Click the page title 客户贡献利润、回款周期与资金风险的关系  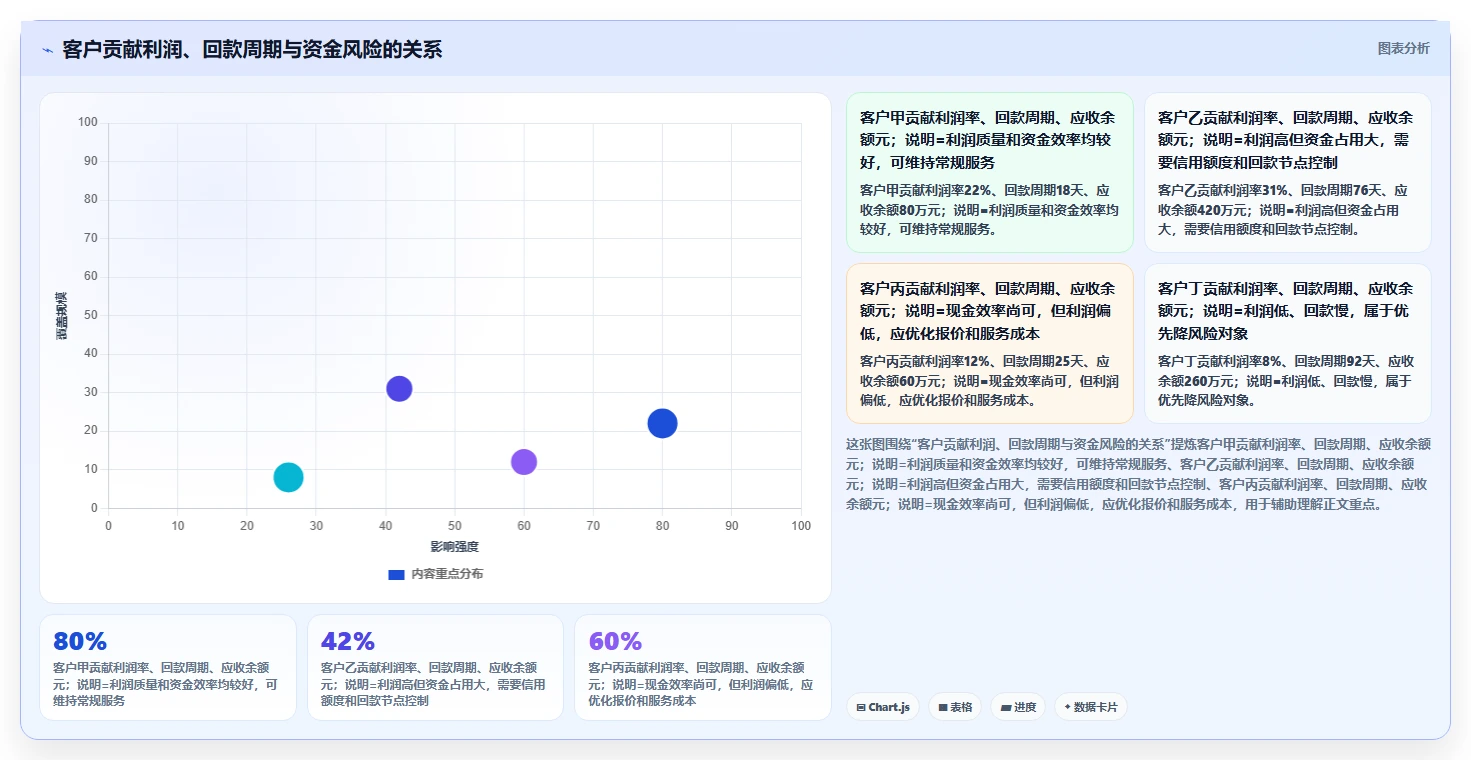point(252,50)
